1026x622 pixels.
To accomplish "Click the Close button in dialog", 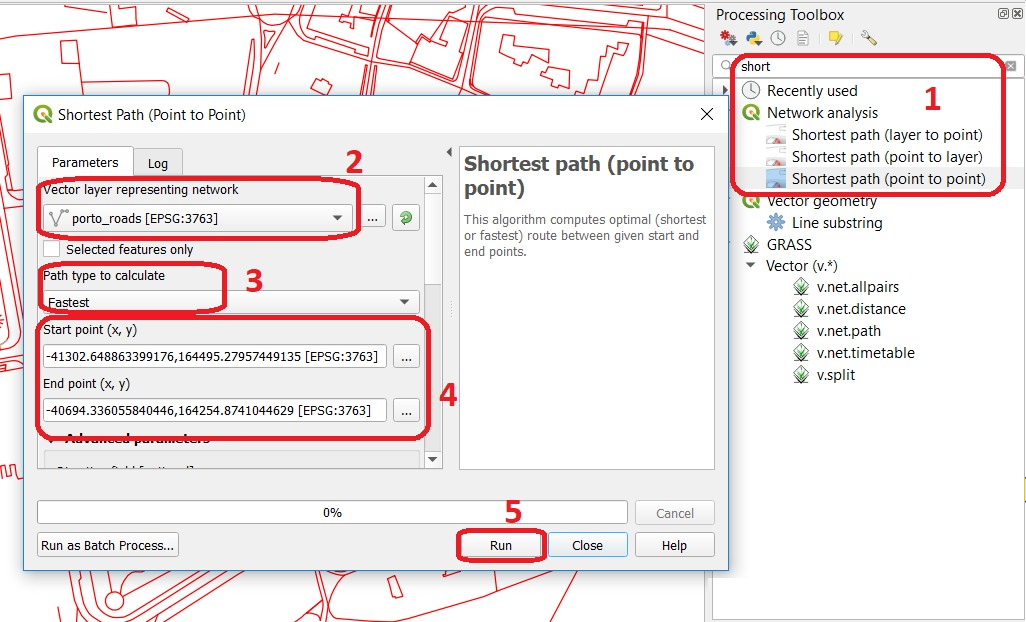I will 587,545.
